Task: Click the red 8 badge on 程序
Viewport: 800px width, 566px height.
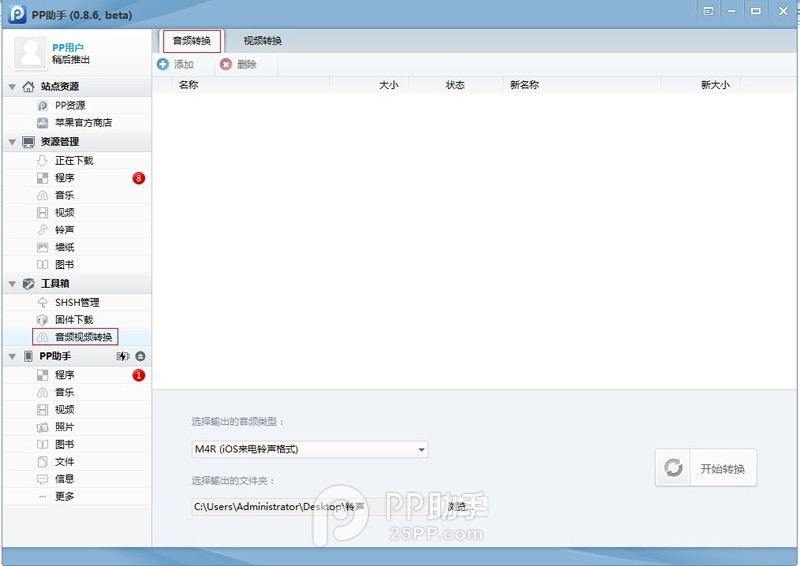Action: [x=138, y=178]
